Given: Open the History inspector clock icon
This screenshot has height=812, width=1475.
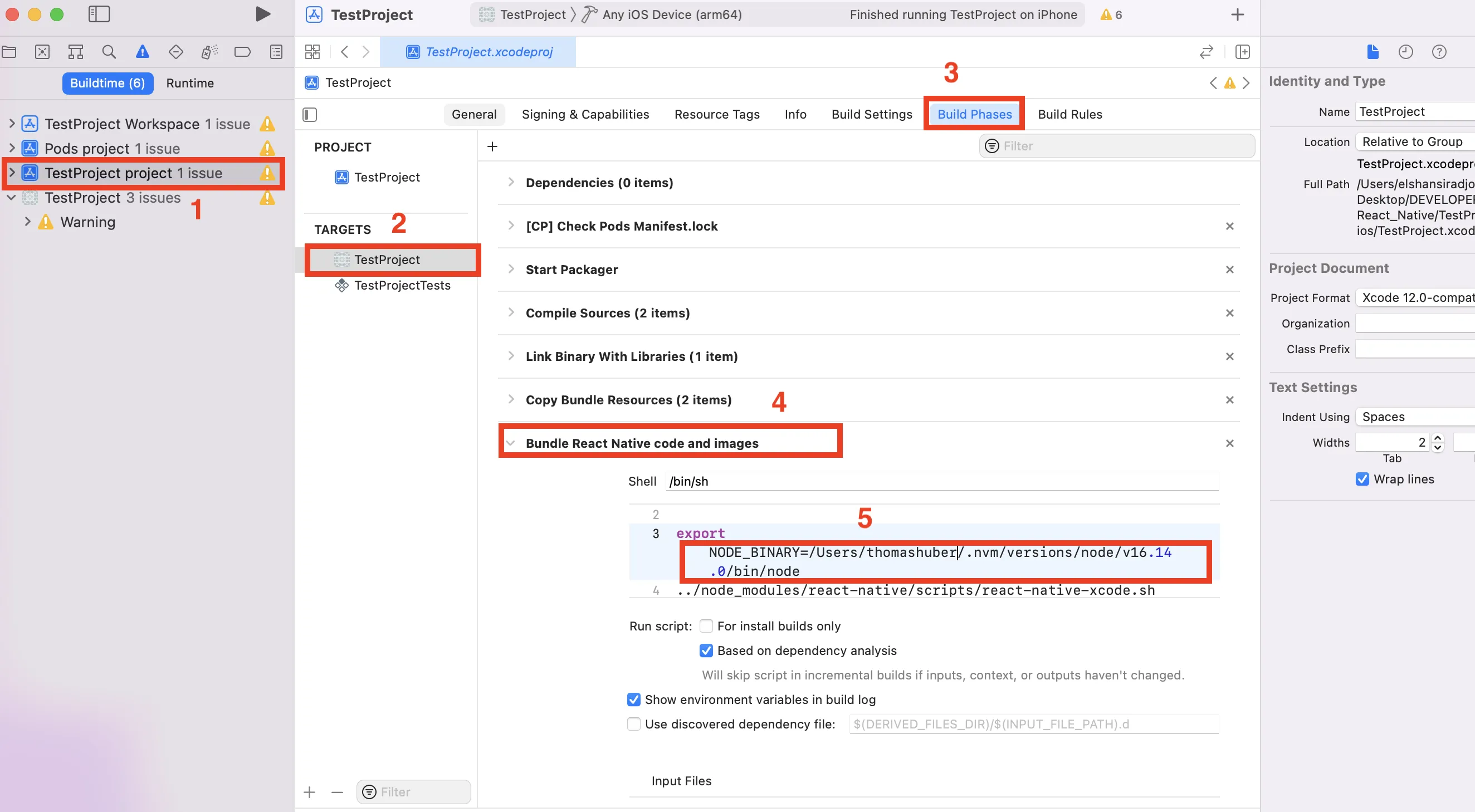Looking at the screenshot, I should click(x=1406, y=52).
